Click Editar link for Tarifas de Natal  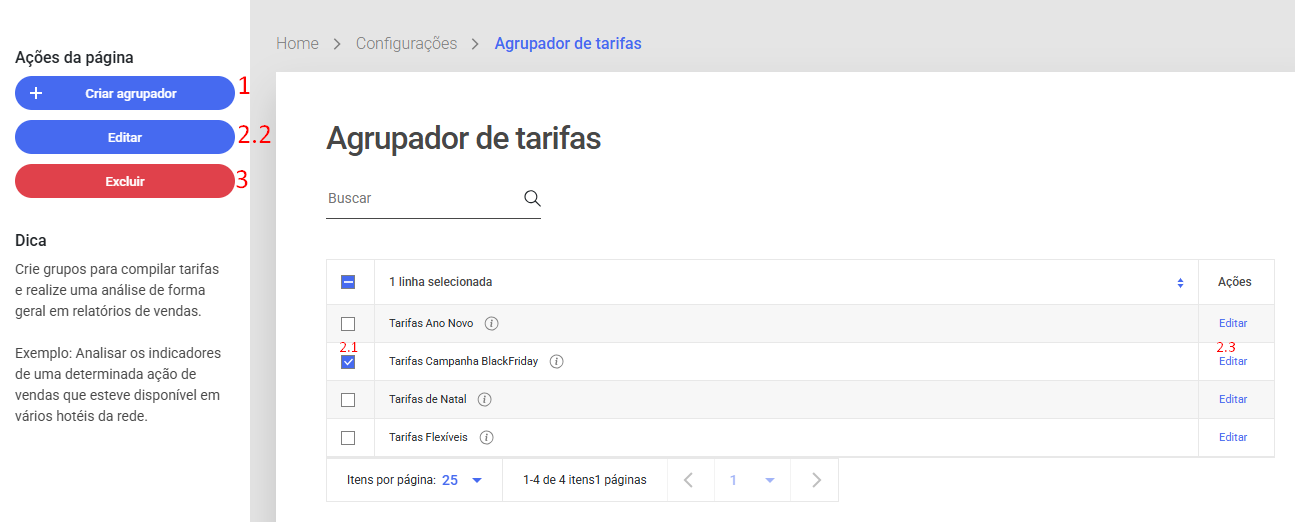pos(1232,400)
